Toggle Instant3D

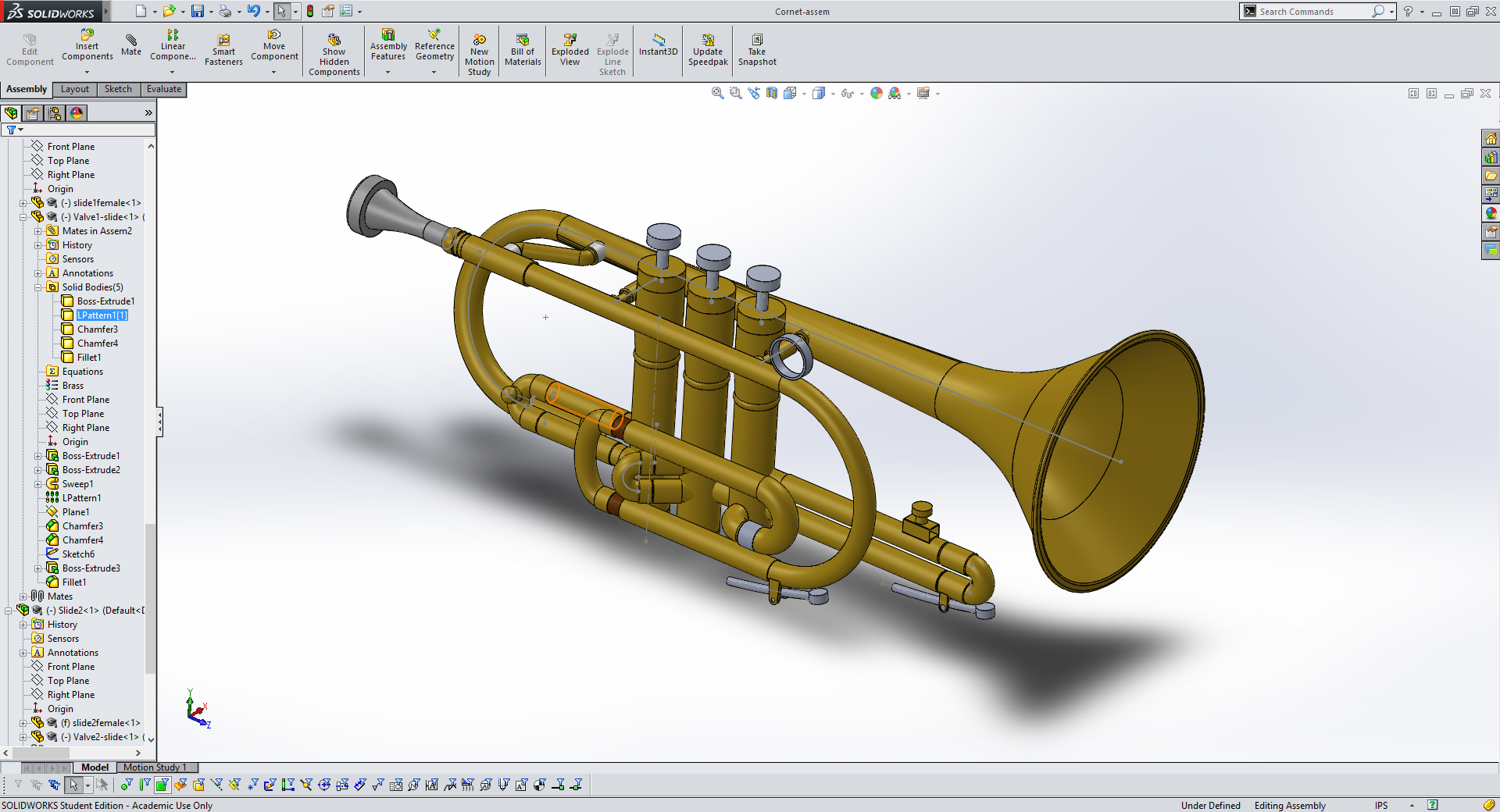coord(659,45)
